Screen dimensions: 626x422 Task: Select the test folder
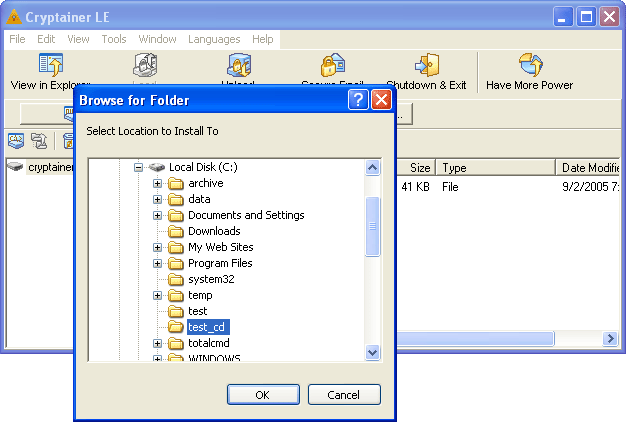click(x=198, y=311)
